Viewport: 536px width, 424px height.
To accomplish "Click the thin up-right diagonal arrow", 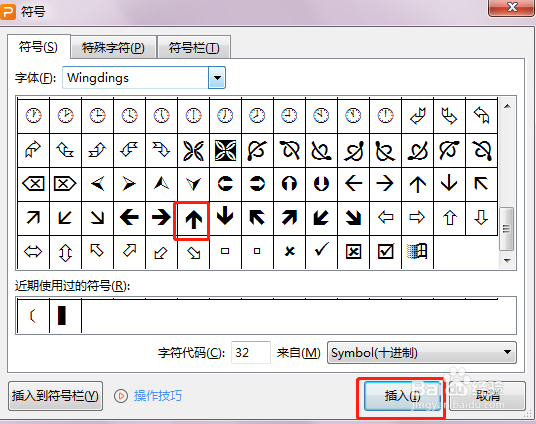I will tap(33, 218).
